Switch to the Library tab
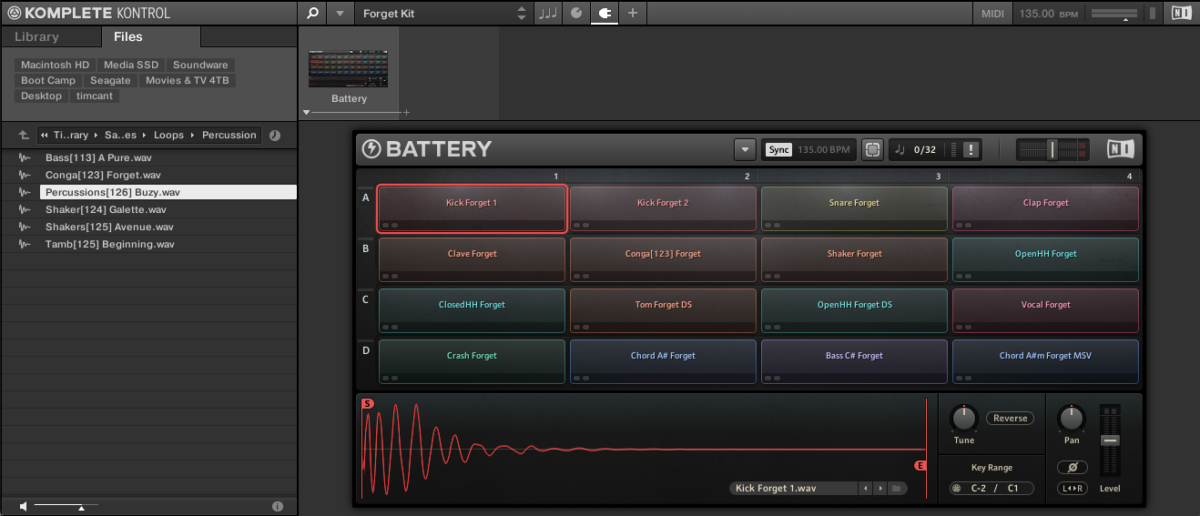This screenshot has width=1200, height=516. pos(37,37)
